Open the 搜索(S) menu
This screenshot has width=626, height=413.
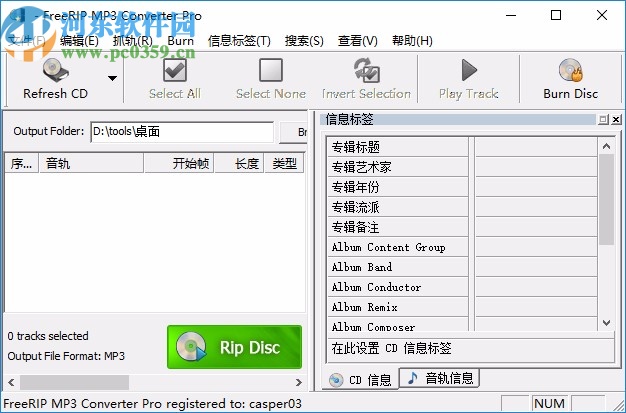coord(304,41)
